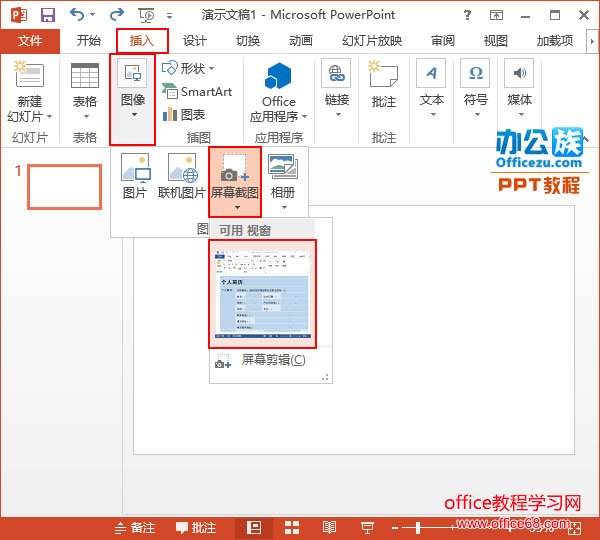This screenshot has width=600, height=540.
Task: Insert a 批注 comment from ribbon
Action: (384, 85)
